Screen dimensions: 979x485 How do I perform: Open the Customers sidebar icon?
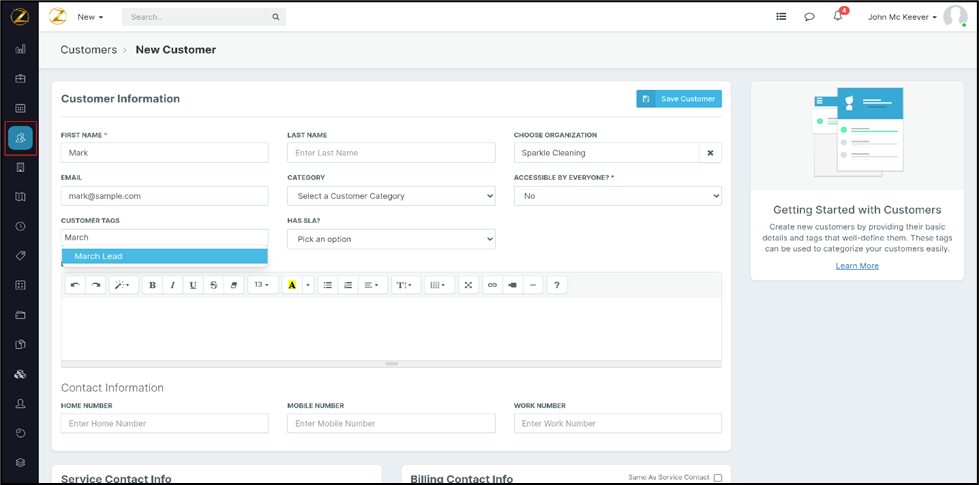pyautogui.click(x=20, y=138)
